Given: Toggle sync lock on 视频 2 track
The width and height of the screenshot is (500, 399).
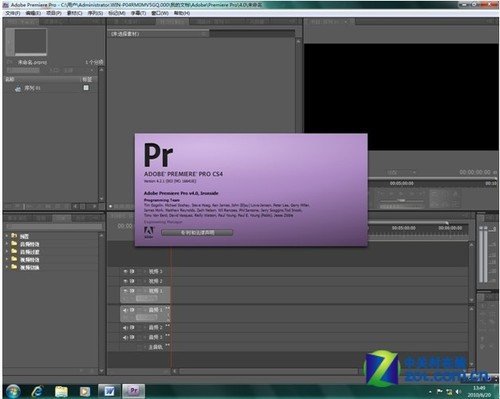Looking at the screenshot, I should 132,281.
